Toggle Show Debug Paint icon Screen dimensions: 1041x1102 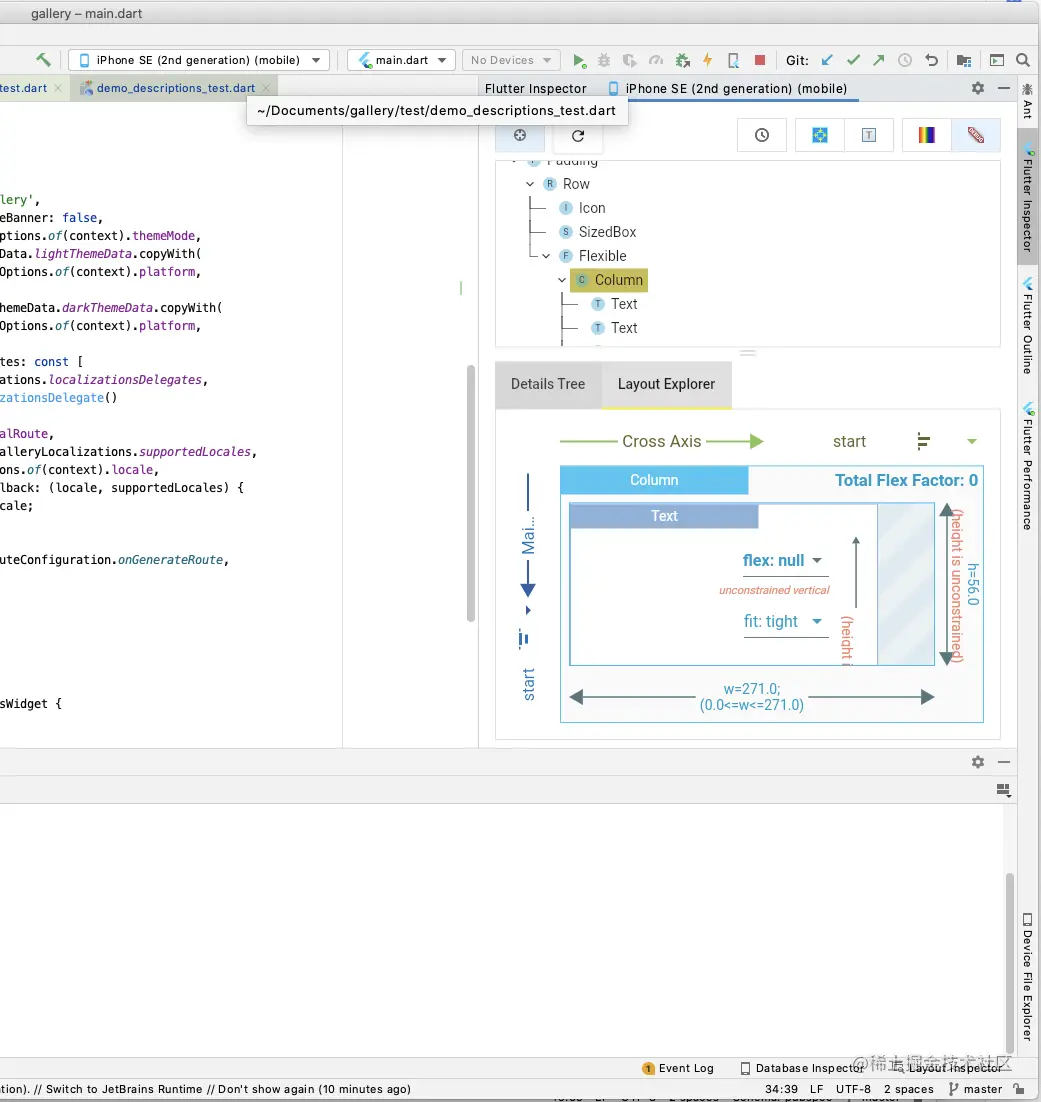point(820,135)
